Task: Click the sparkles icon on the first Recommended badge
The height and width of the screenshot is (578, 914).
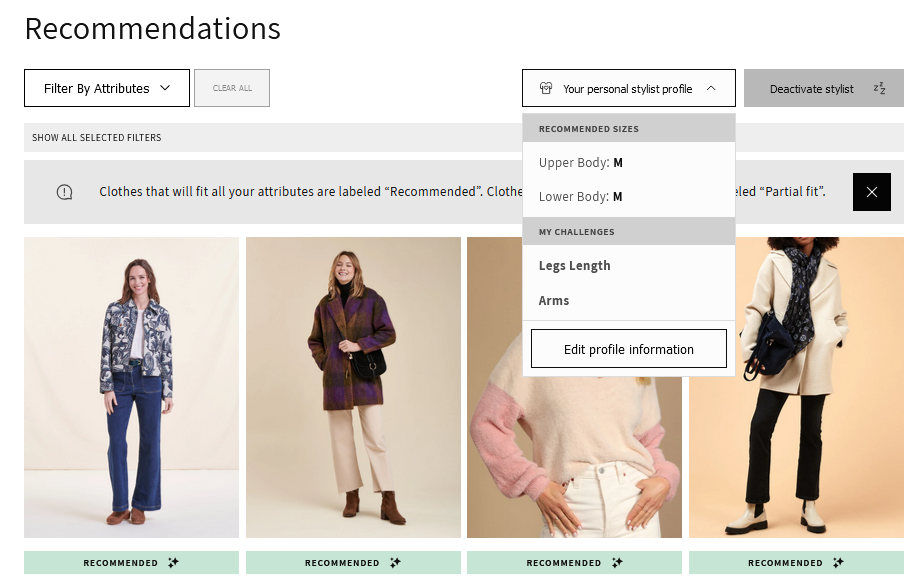Action: (x=173, y=562)
